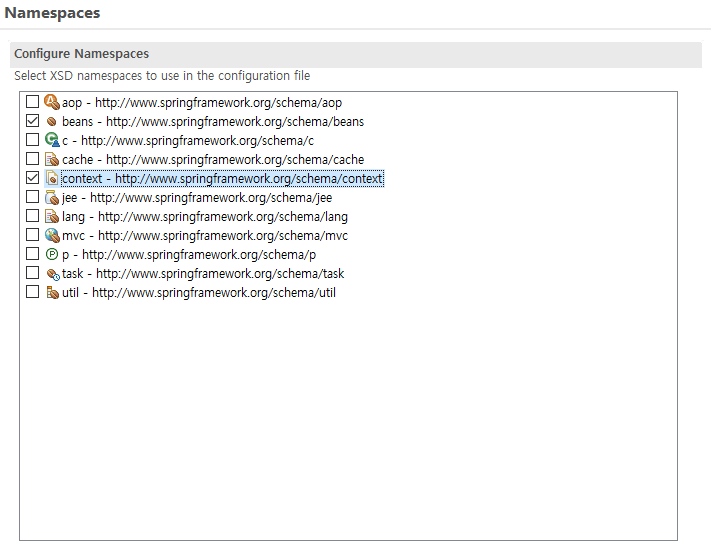Select the aop schema URL row text
Image resolution: width=711 pixels, height=553 pixels.
[x=202, y=103]
